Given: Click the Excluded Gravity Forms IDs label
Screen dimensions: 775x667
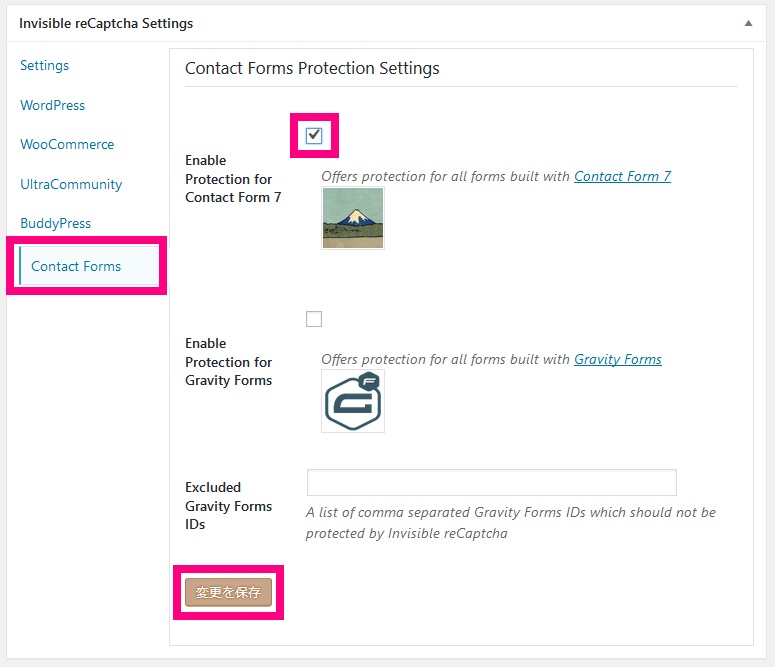Looking at the screenshot, I should point(229,506).
